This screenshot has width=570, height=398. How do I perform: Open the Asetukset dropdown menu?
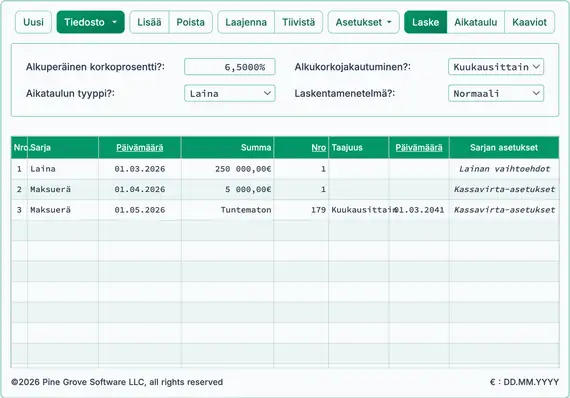pyautogui.click(x=364, y=22)
